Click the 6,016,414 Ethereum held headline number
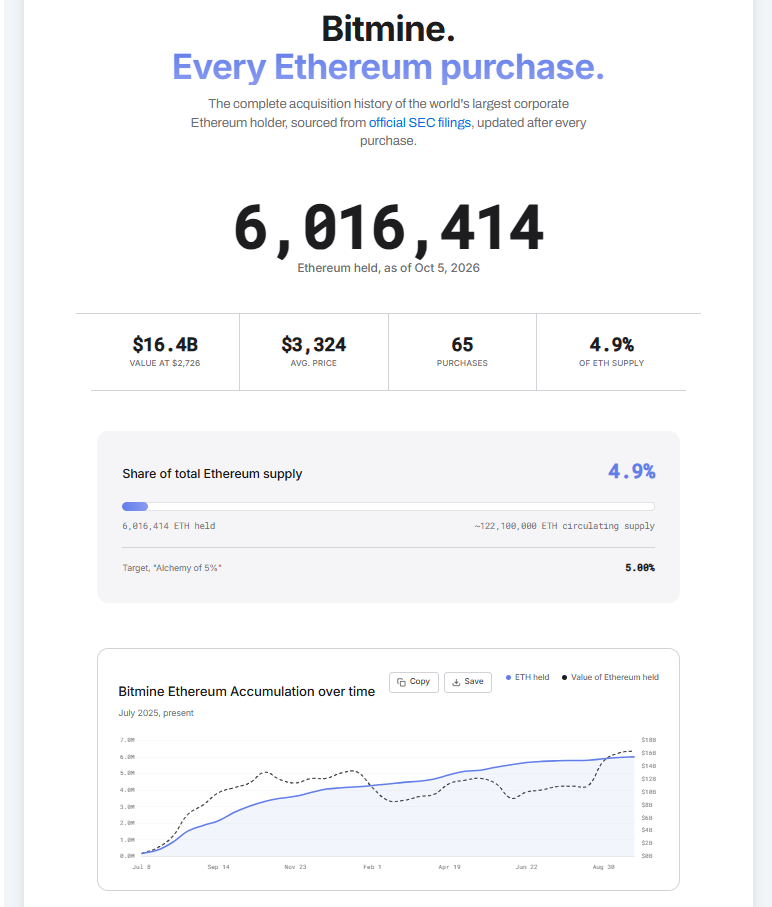772x907 pixels. click(x=389, y=228)
